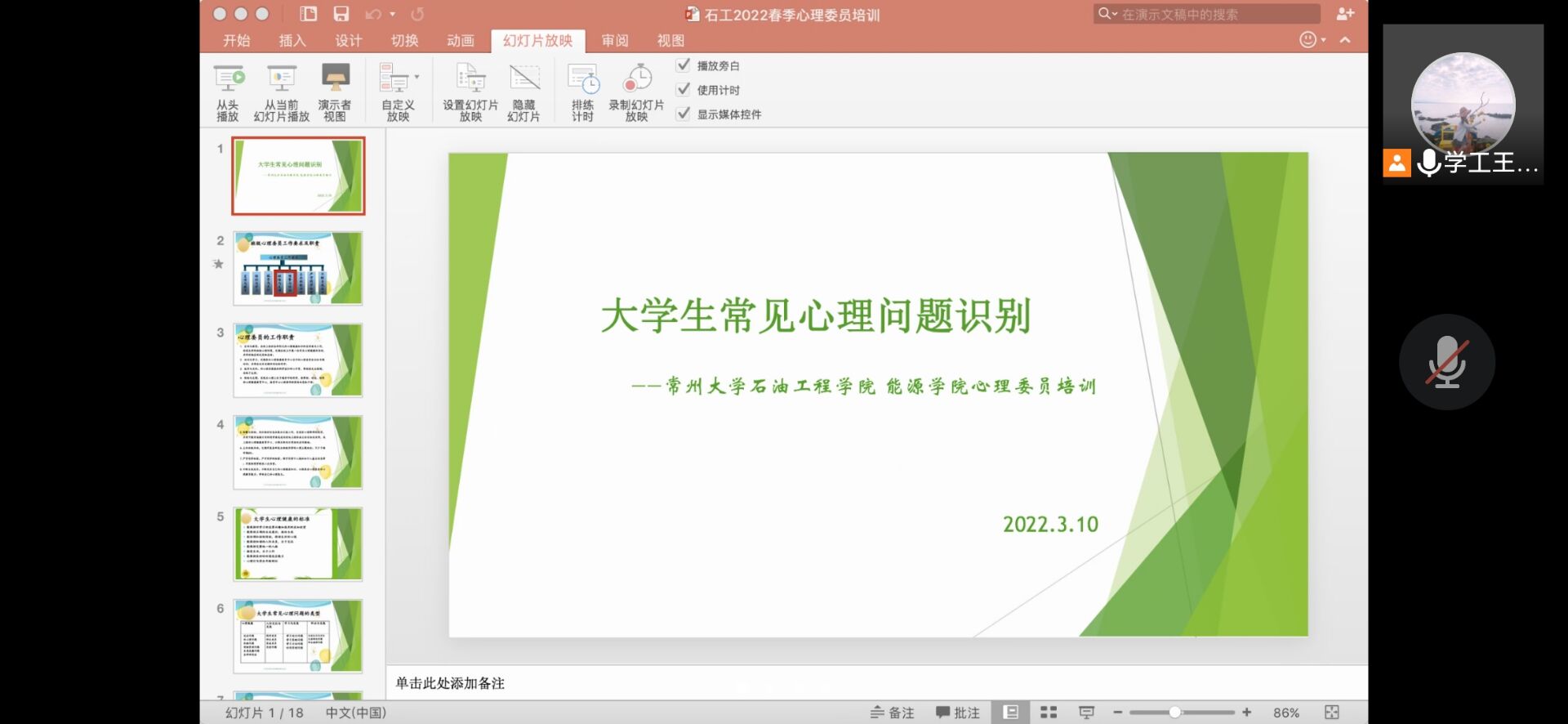Disable 显示媒体控件 checkbox
Screen dimensions: 1568x724
click(684, 114)
